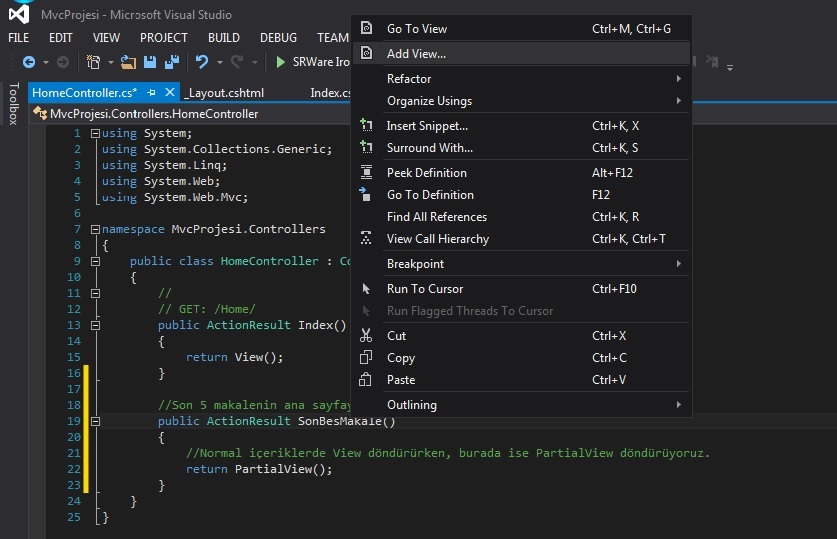Screen dimensions: 837x539
Task: Click the Navigate Backward arrow icon
Action: 28,62
